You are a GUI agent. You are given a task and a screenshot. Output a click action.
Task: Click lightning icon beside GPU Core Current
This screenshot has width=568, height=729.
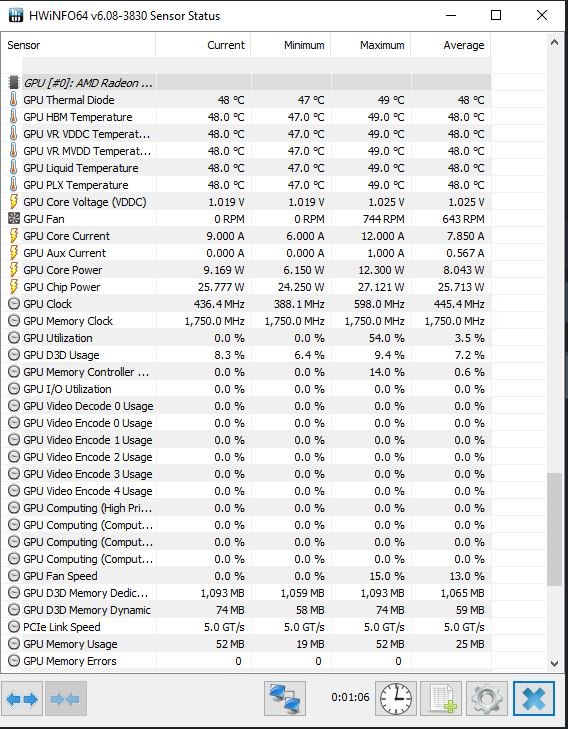[x=14, y=236]
